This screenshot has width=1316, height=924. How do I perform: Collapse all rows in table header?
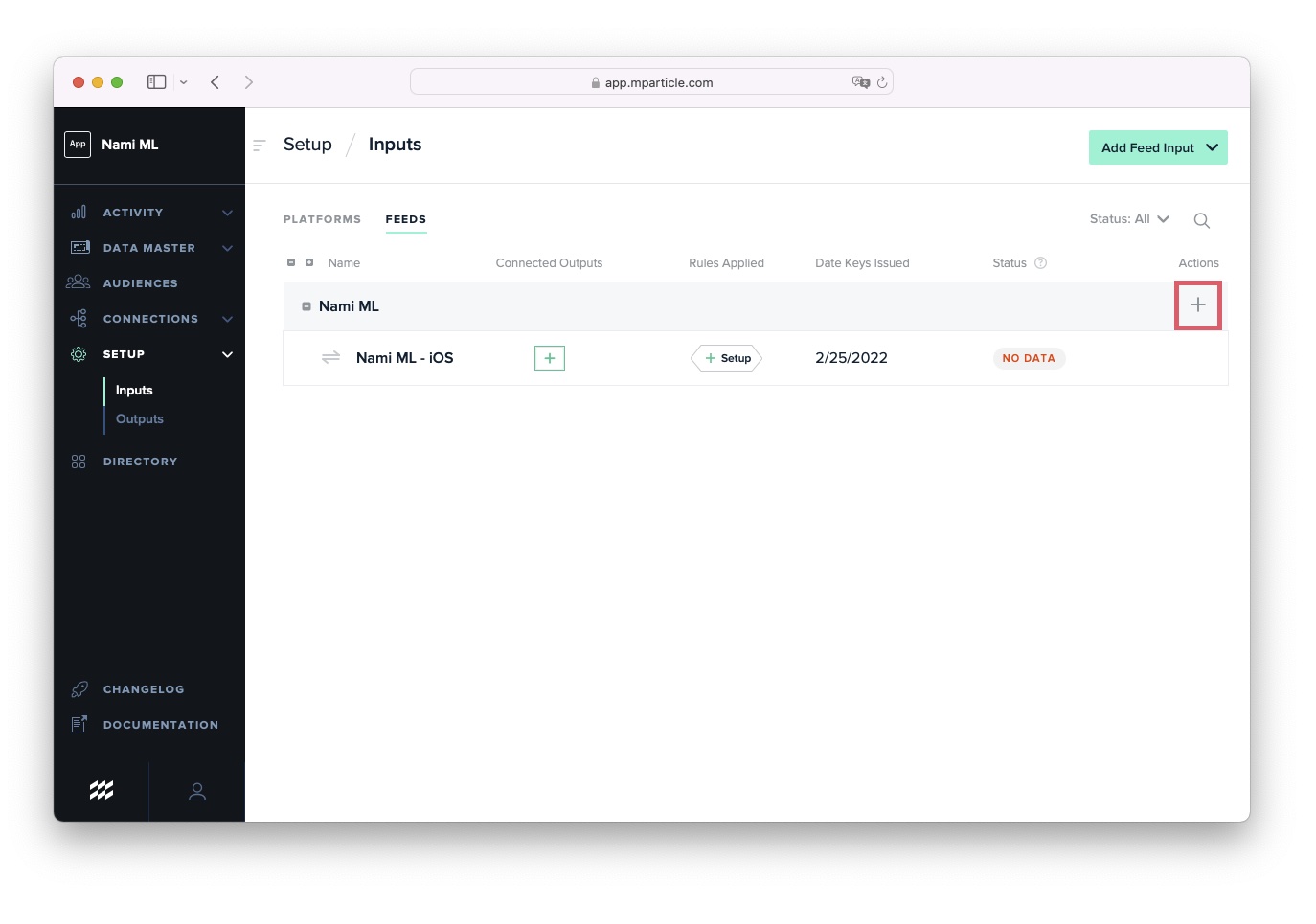(291, 262)
